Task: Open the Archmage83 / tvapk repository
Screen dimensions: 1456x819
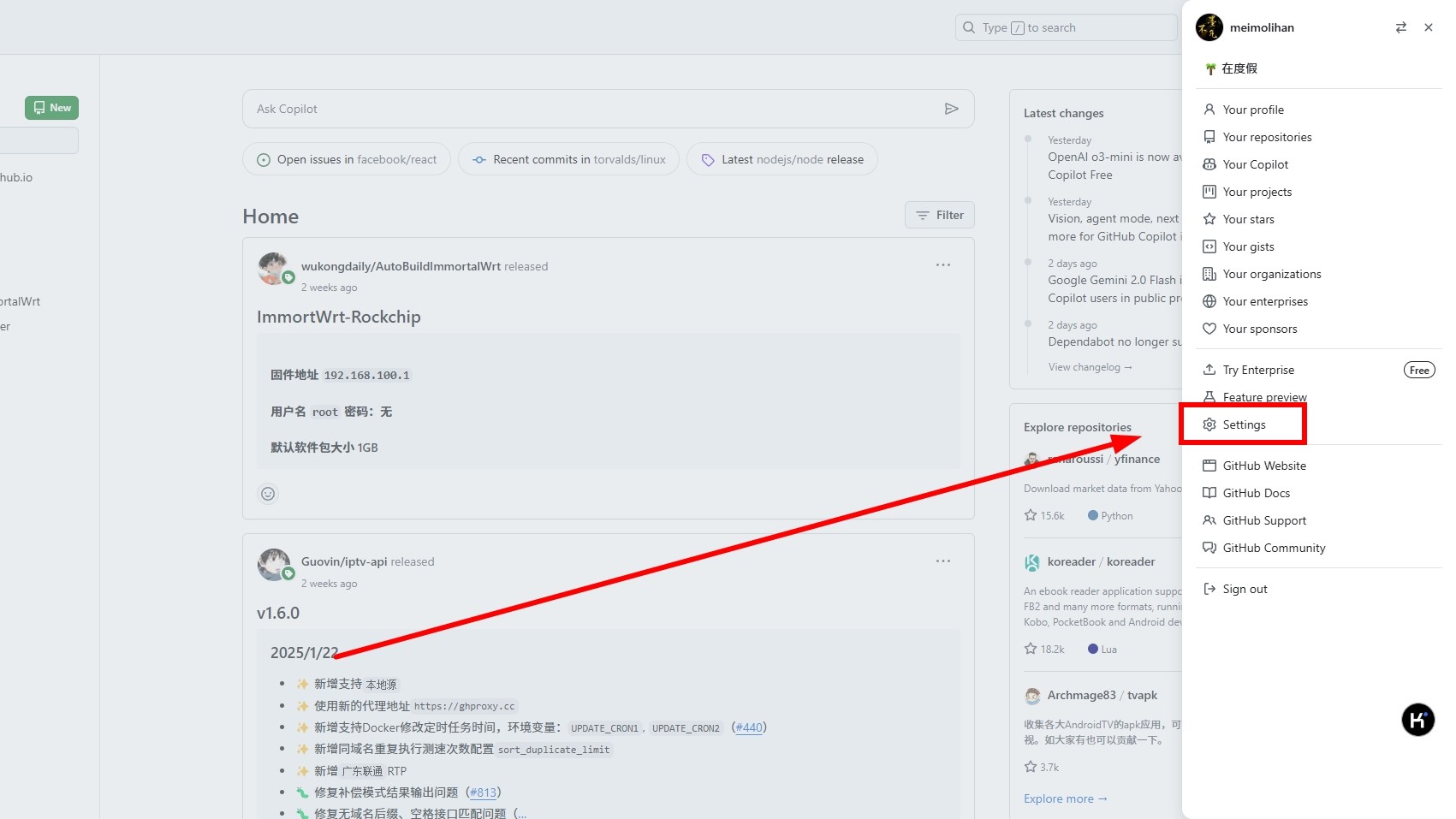Action: tap(1102, 695)
